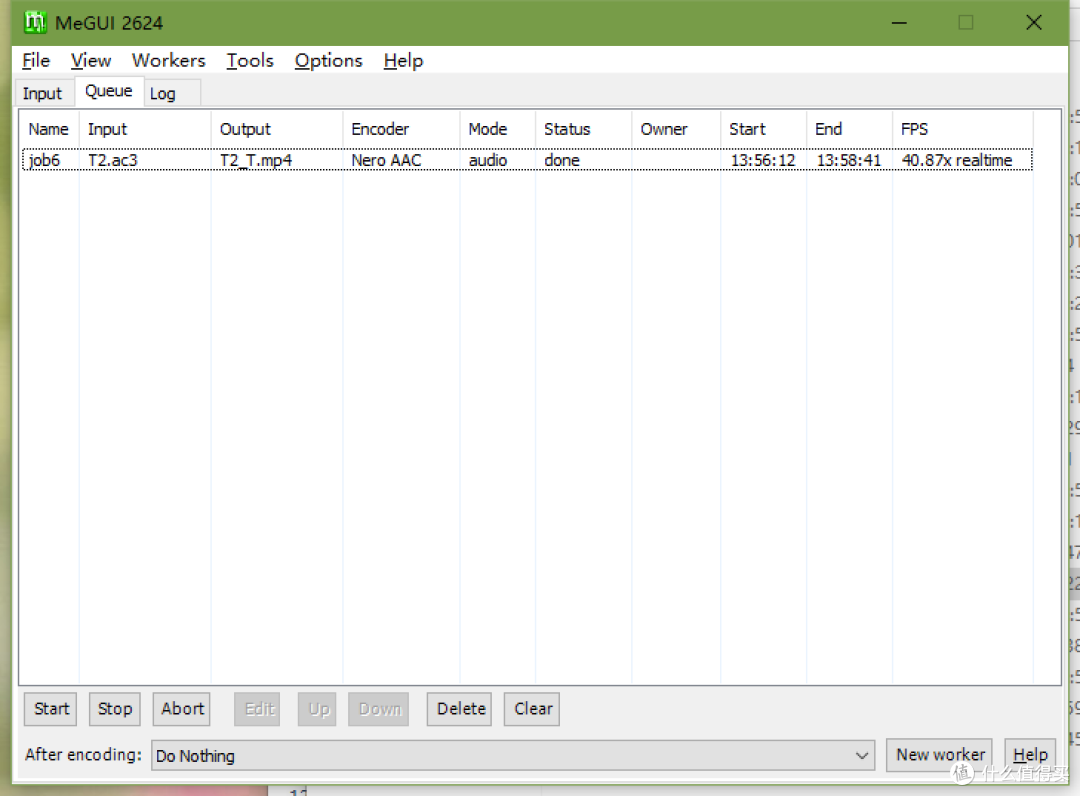
Task: Sort queue by Name column header
Action: coord(49,129)
